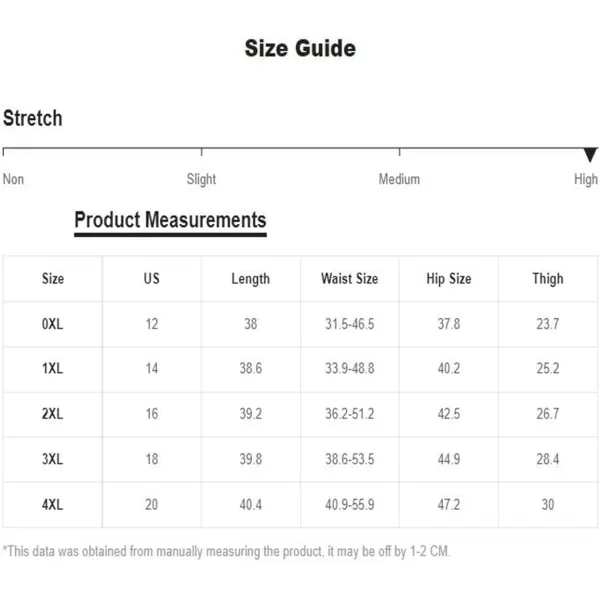Click the Hip Size column header

pos(449,279)
